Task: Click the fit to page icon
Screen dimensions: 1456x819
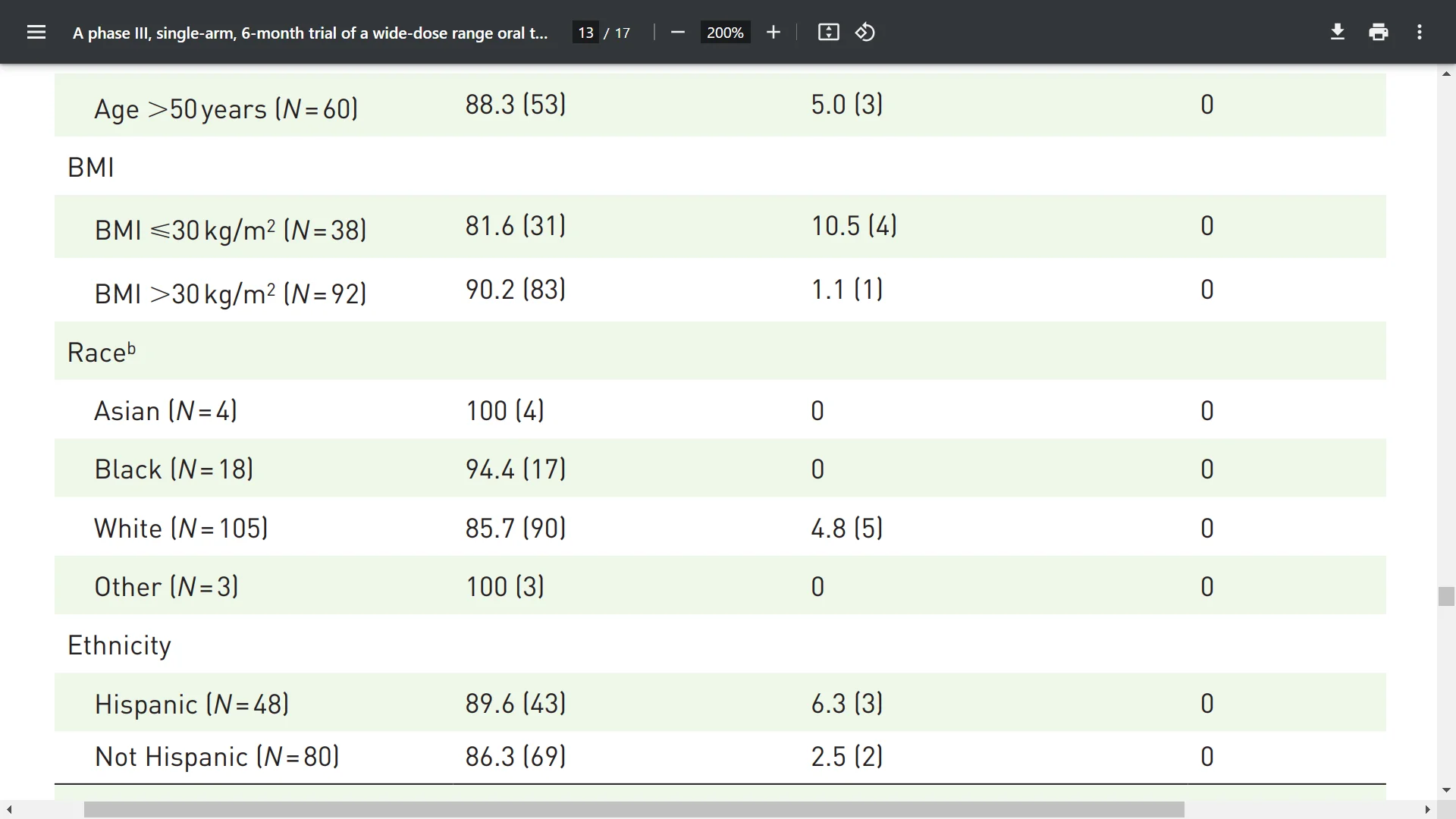Action: [x=828, y=32]
